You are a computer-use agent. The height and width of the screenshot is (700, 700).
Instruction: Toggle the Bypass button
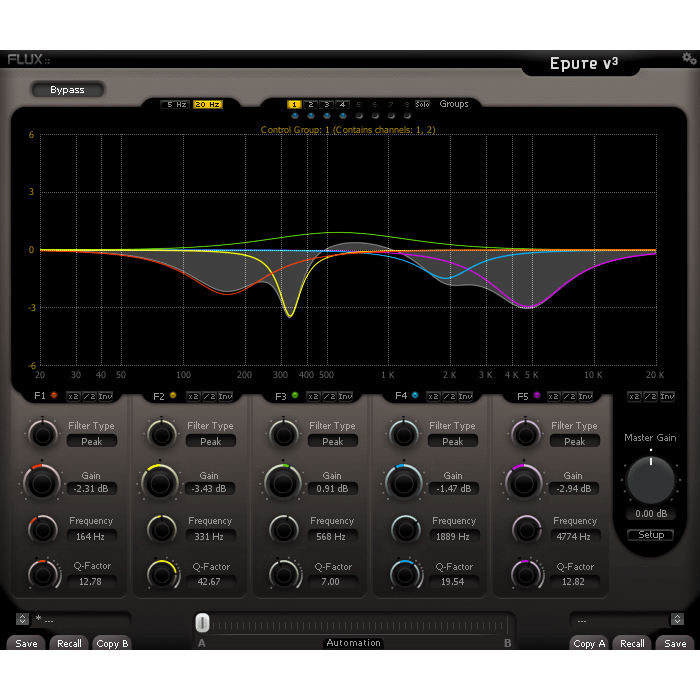click(x=67, y=90)
